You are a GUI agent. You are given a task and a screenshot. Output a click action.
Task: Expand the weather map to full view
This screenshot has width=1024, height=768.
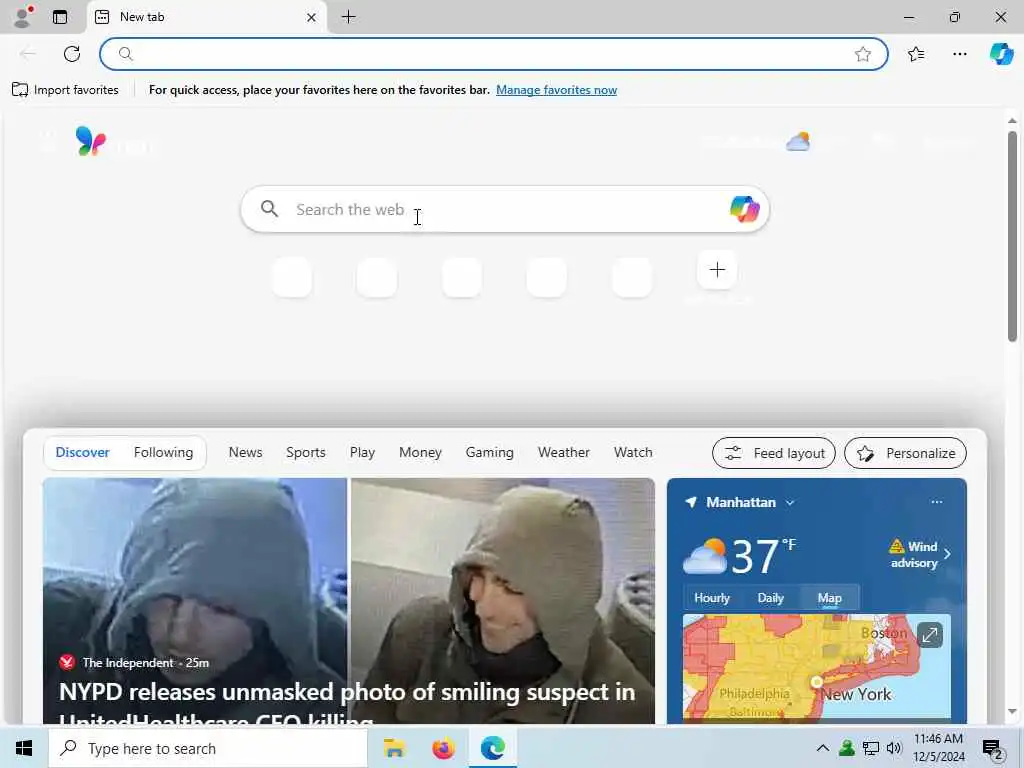point(929,635)
